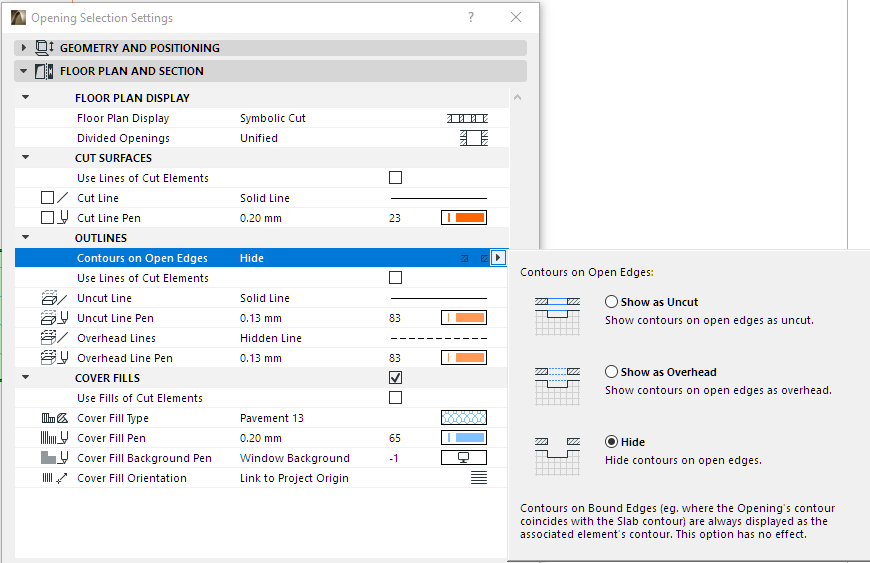Click the Cover Fill Pen number 65
Viewport: 870px width, 563px height.
394,438
